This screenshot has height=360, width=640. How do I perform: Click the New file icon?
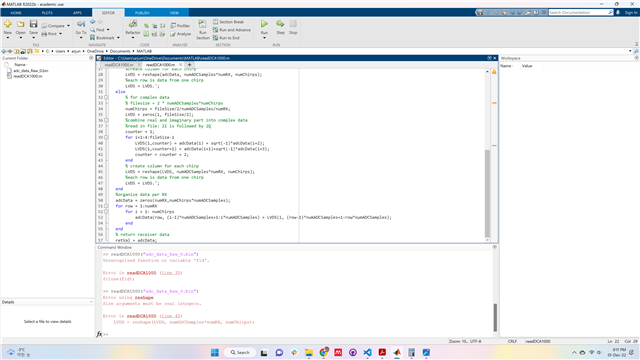click(7, 24)
